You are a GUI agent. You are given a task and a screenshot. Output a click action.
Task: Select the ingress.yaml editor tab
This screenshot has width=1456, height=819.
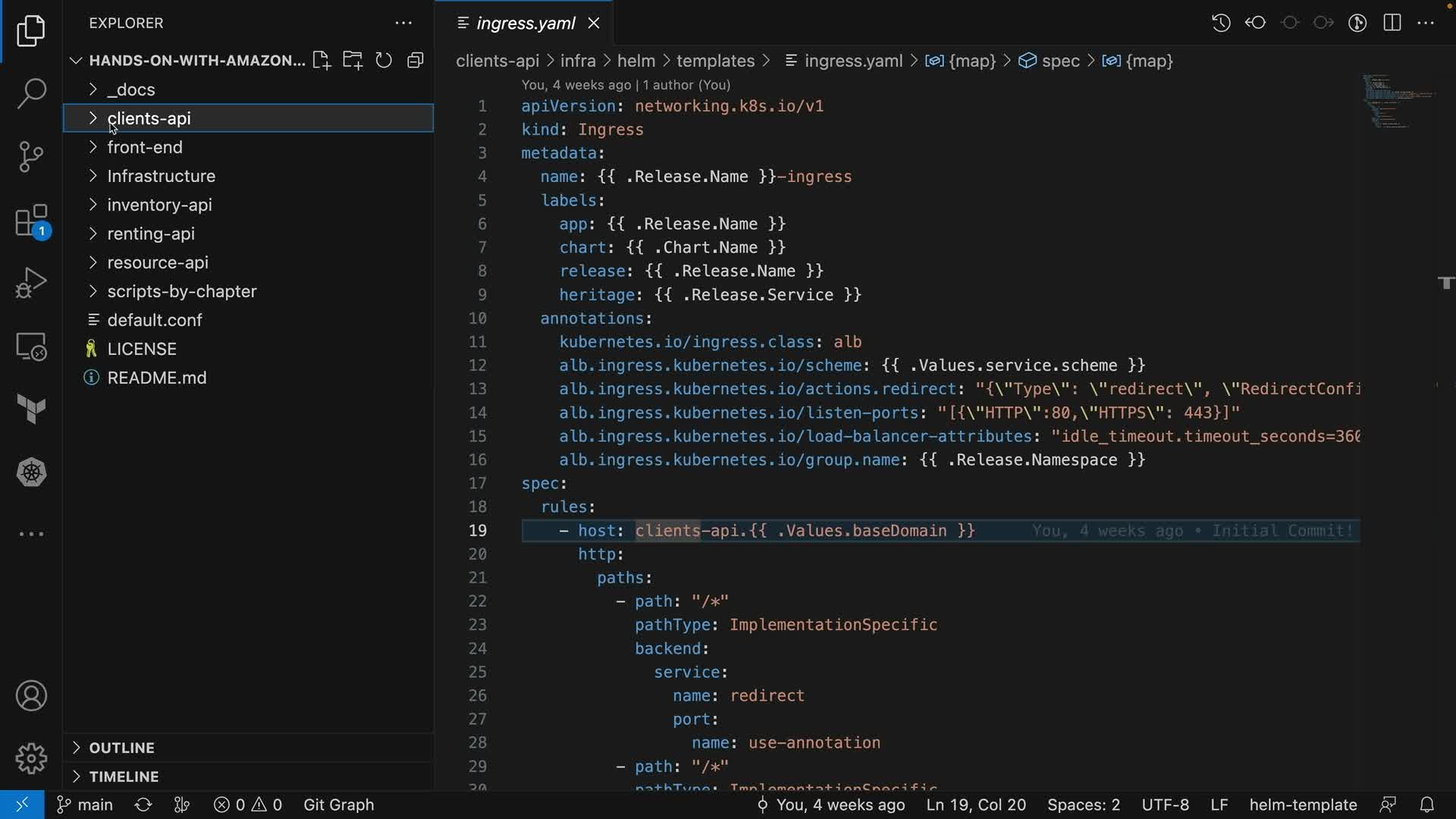coord(525,24)
